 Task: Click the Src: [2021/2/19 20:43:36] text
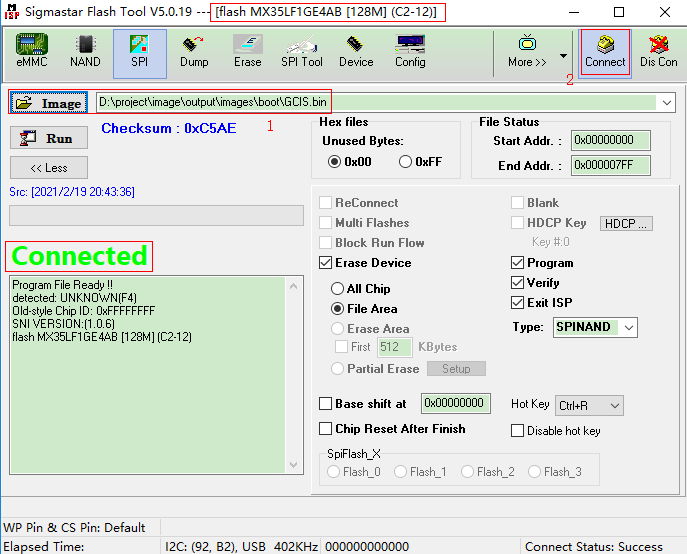(72, 192)
